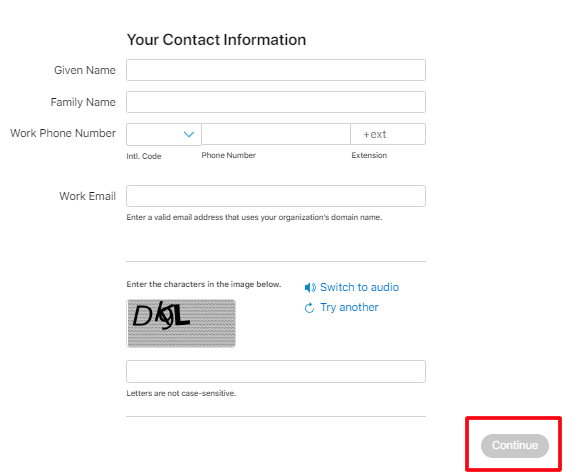
Task: Focus the Work Email input box
Action: (276, 196)
